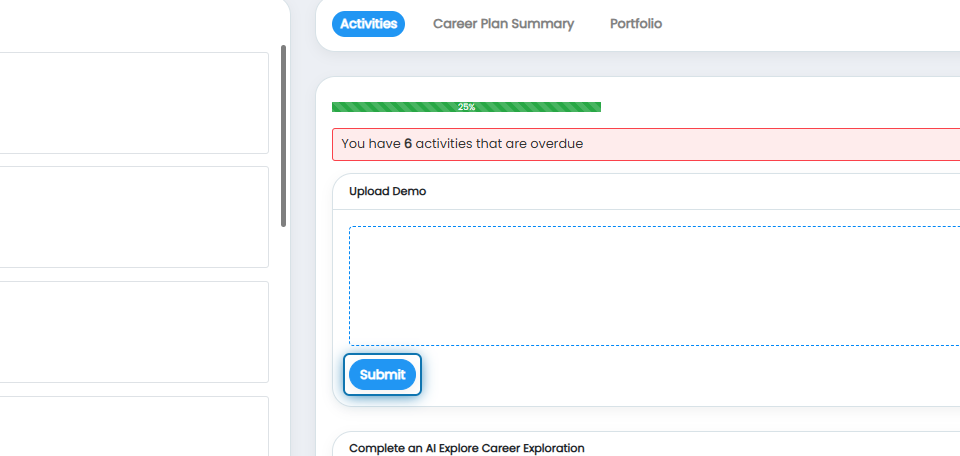Click scrollbar track below the gray thumb
Viewport: 960px width, 456px height.
coord(283,340)
